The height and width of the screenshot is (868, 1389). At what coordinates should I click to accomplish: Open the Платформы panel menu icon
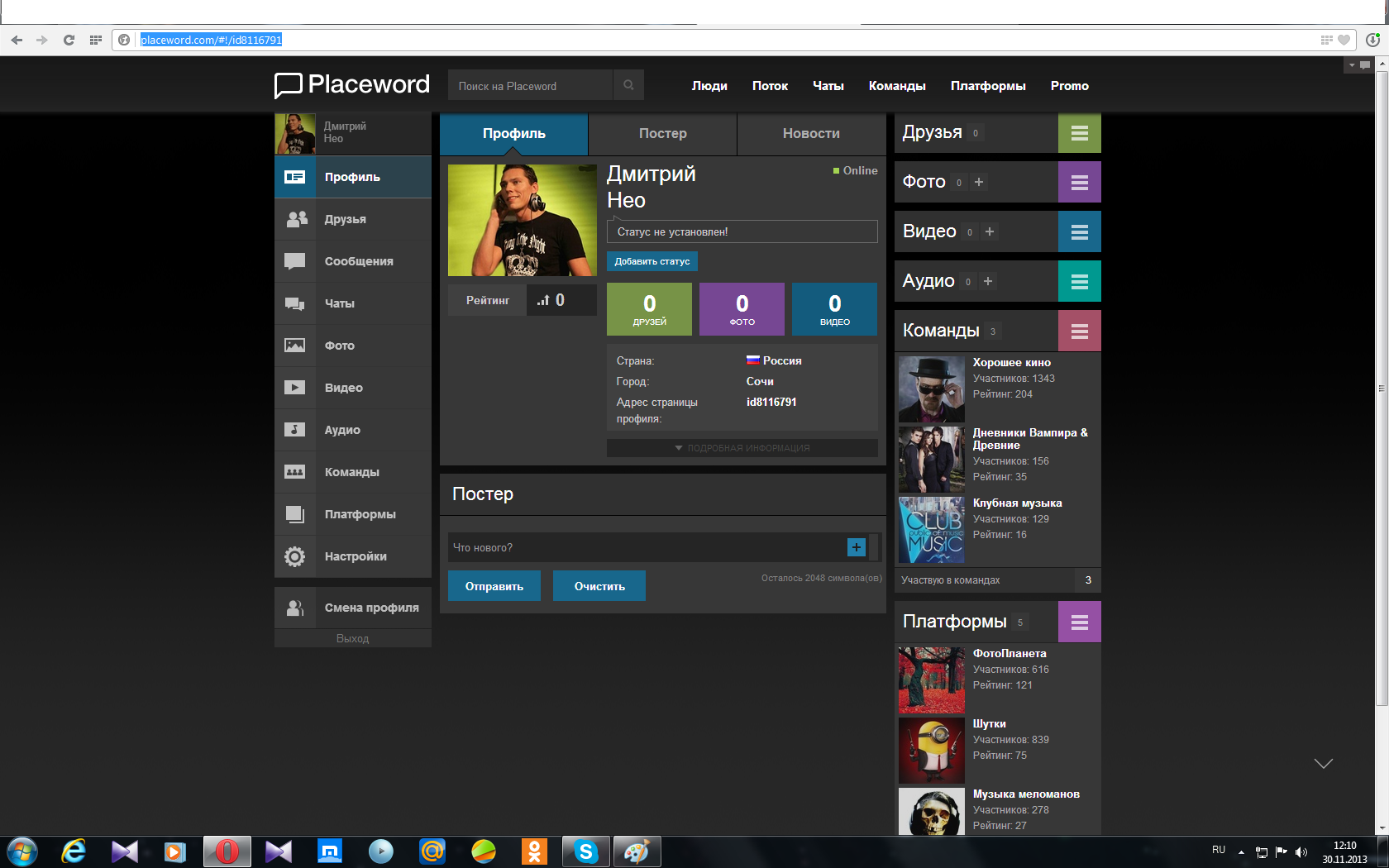pyautogui.click(x=1080, y=622)
